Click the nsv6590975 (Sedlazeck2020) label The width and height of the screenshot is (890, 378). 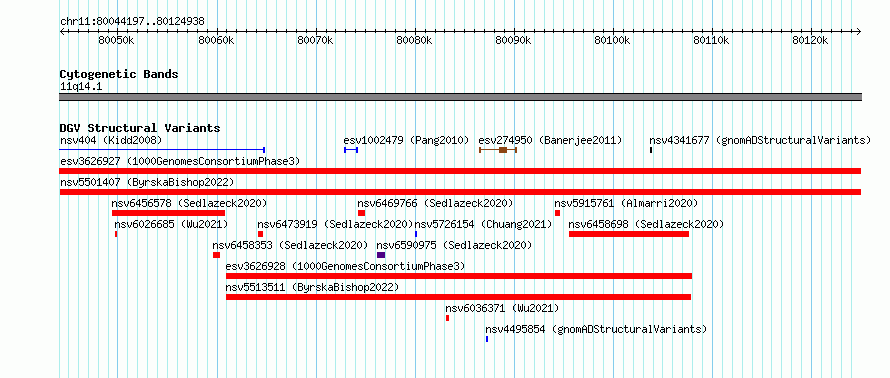[x=455, y=245]
